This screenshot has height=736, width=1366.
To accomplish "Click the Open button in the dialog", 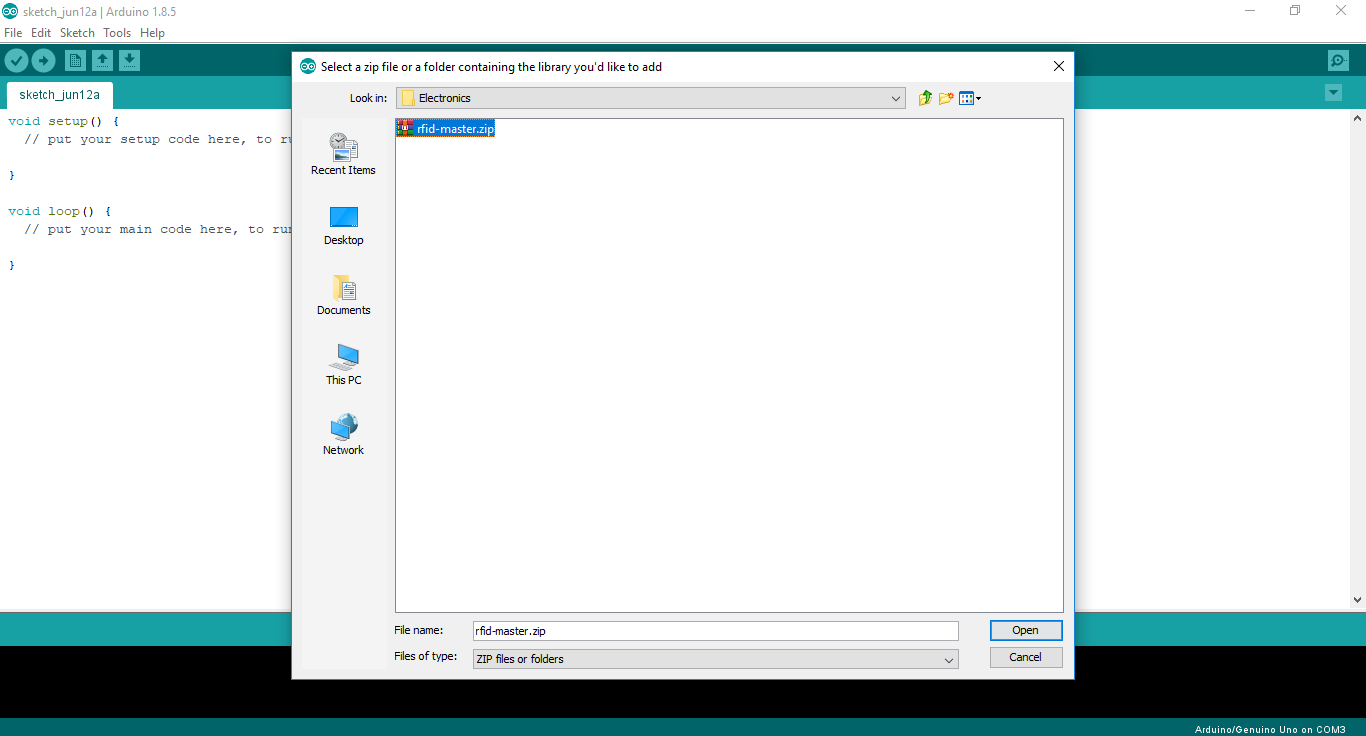I will tap(1026, 630).
